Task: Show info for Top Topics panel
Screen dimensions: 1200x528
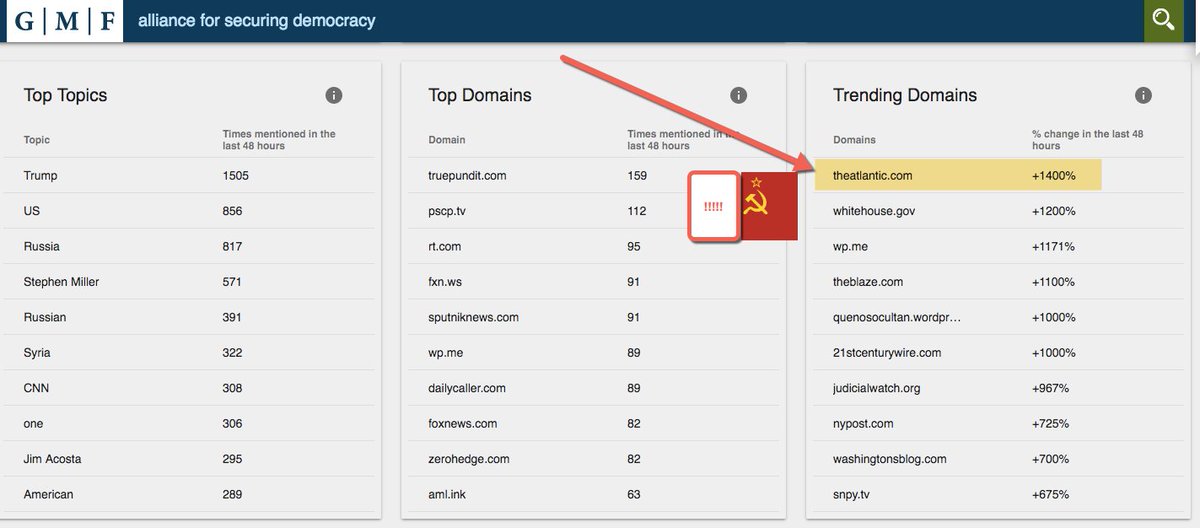Action: tap(334, 95)
